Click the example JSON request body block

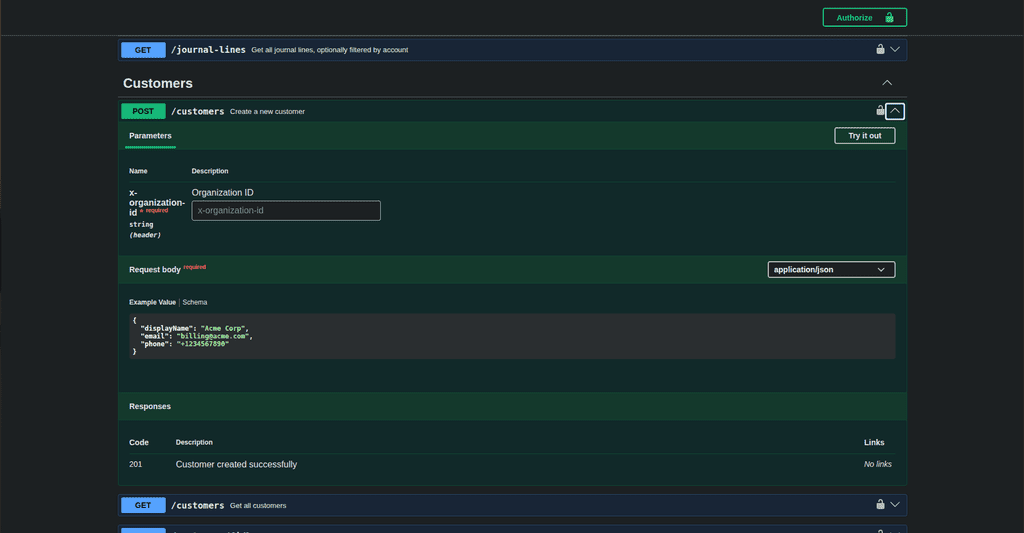pyautogui.click(x=512, y=336)
